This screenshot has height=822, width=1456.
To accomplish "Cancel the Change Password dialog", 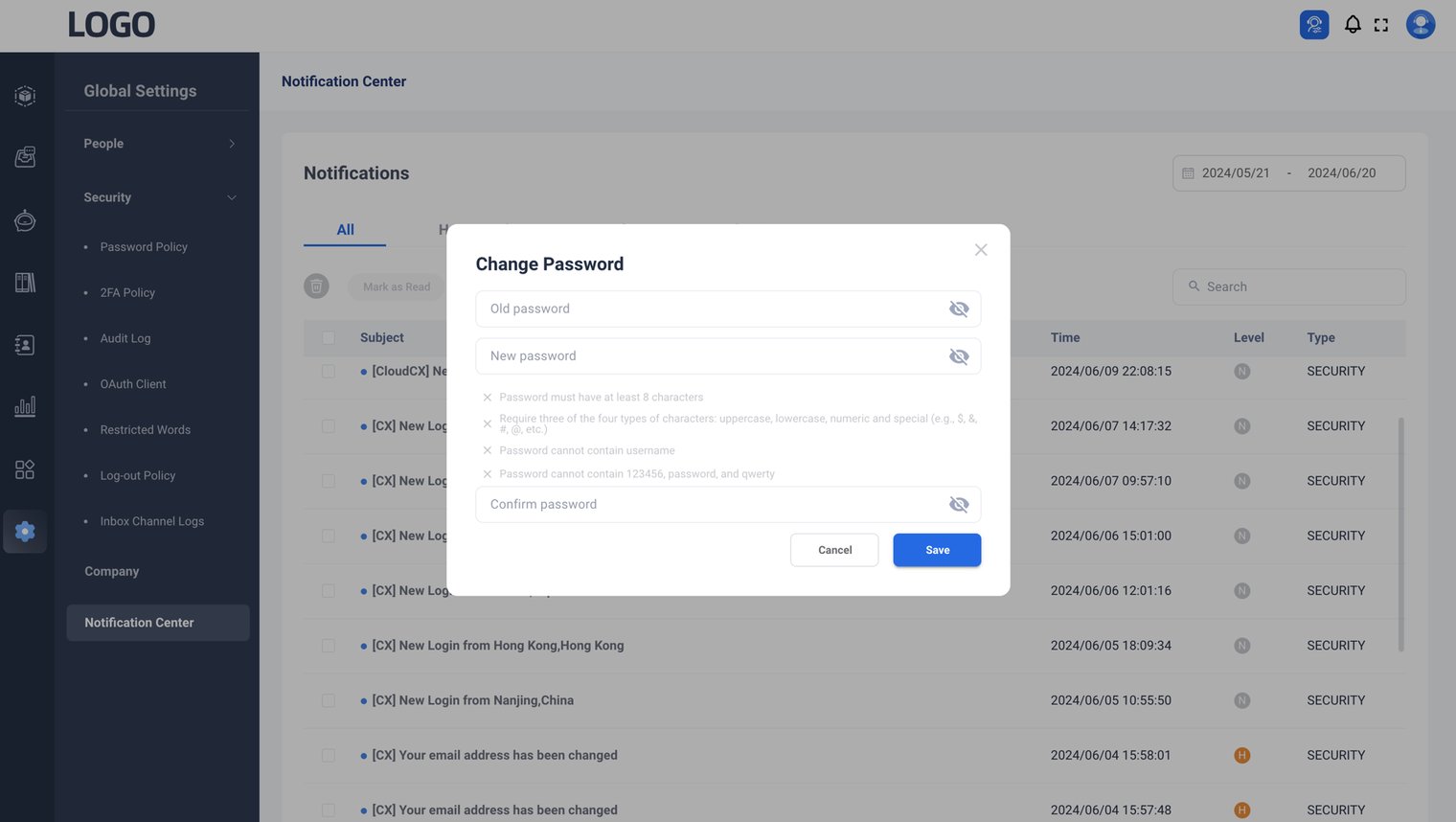I will coord(833,550).
